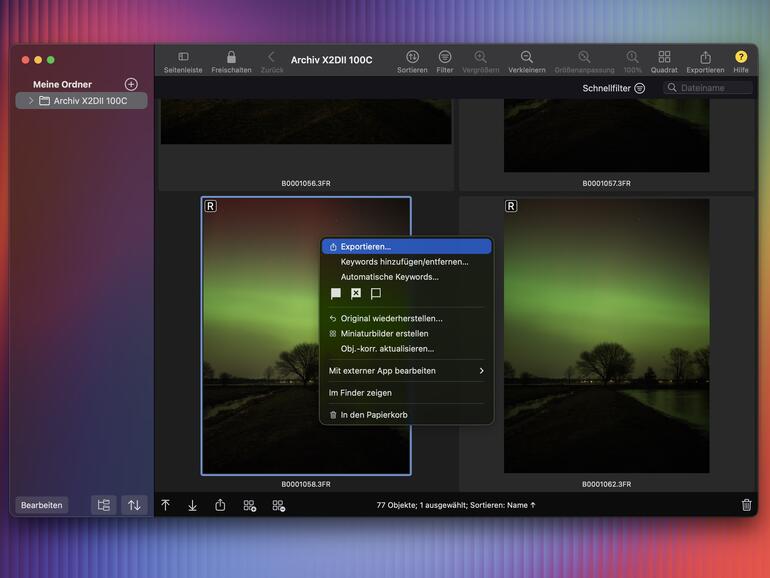Select Miniaturbilder erstellen menu entry
The width and height of the screenshot is (770, 578).
pos(407,333)
